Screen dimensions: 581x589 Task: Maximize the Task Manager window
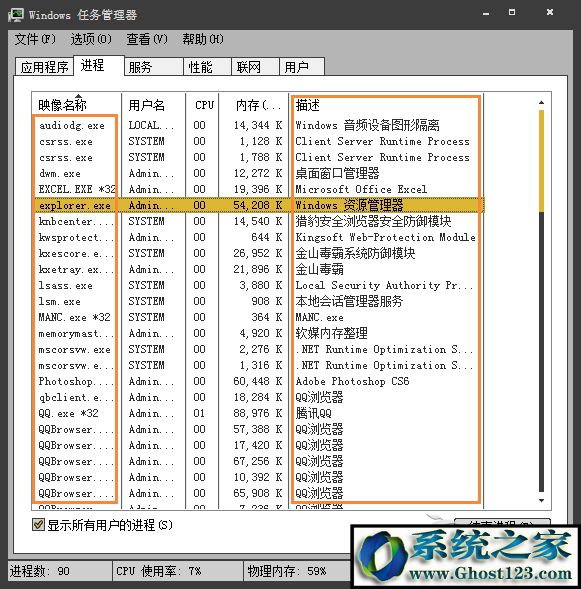click(512, 12)
